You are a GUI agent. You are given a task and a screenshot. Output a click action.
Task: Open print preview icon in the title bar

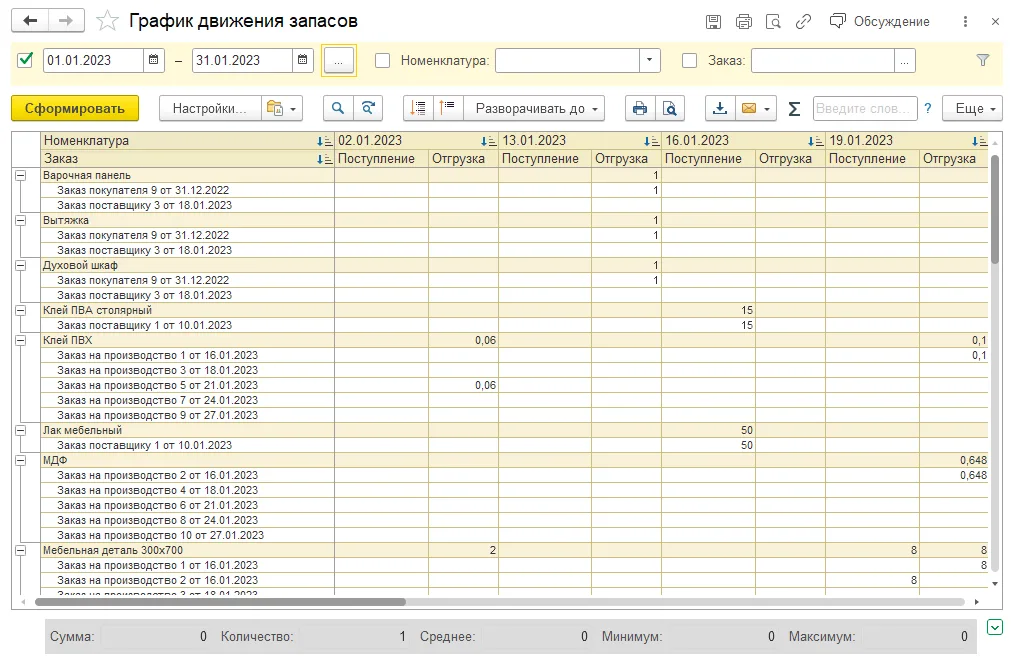click(x=773, y=22)
